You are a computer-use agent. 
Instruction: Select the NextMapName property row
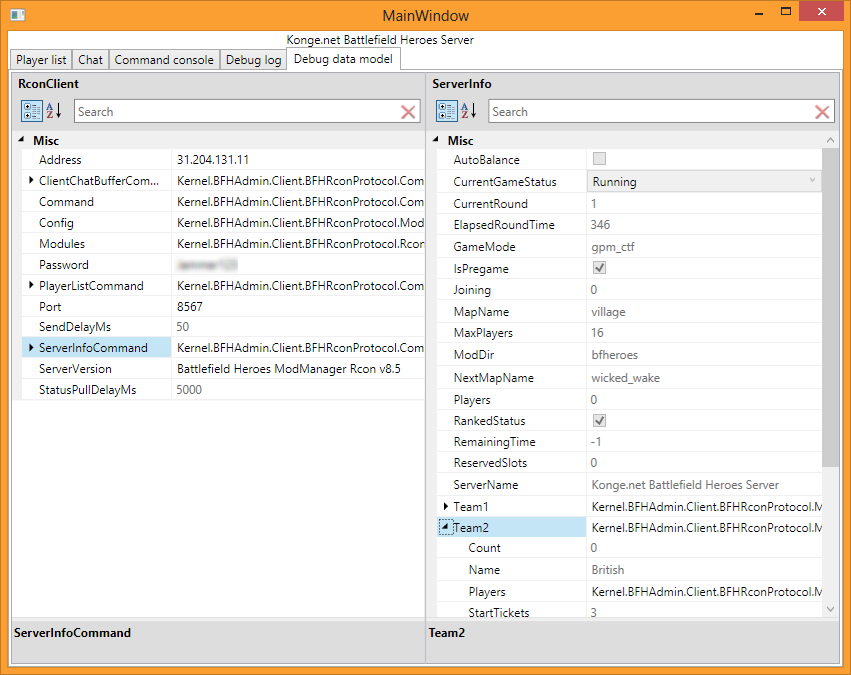coord(630,378)
